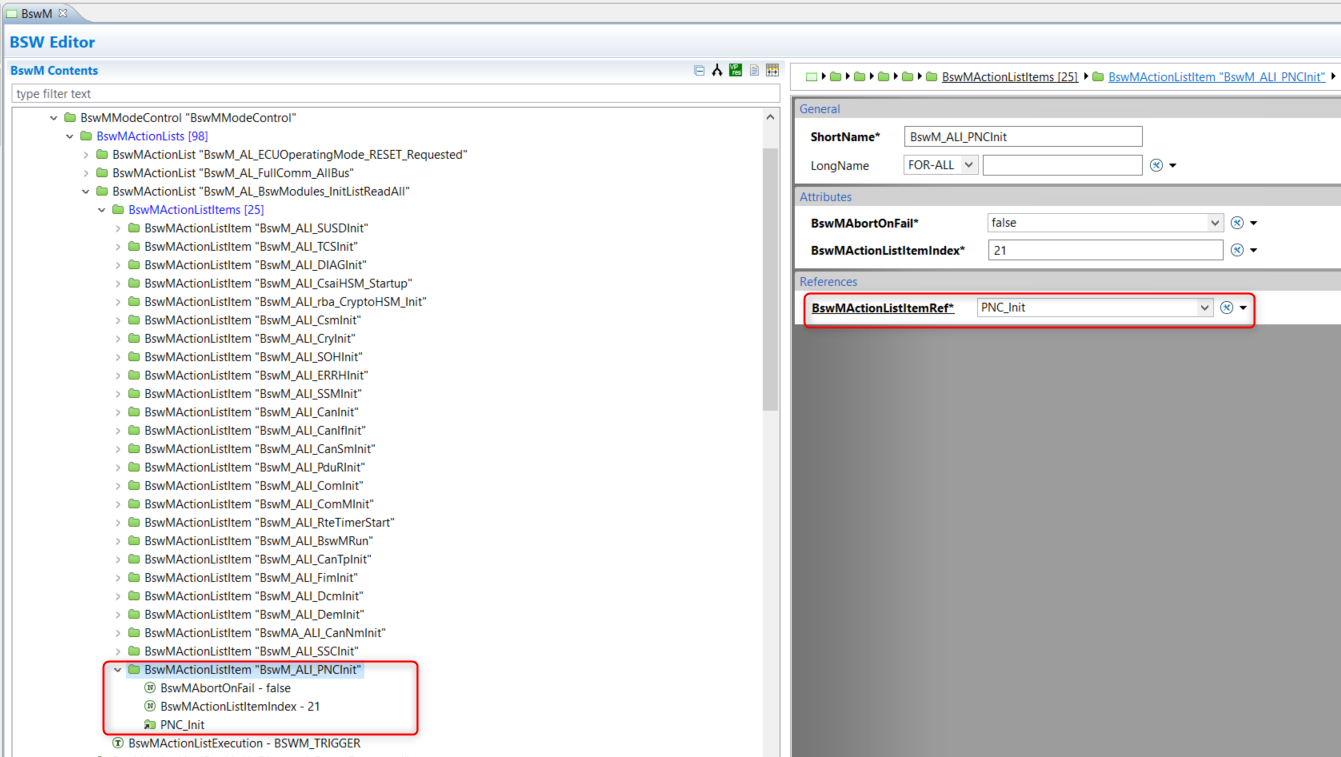
Task: Open the arrow menu next to the BswMAbortOnFail tool icon
Action: [1254, 224]
